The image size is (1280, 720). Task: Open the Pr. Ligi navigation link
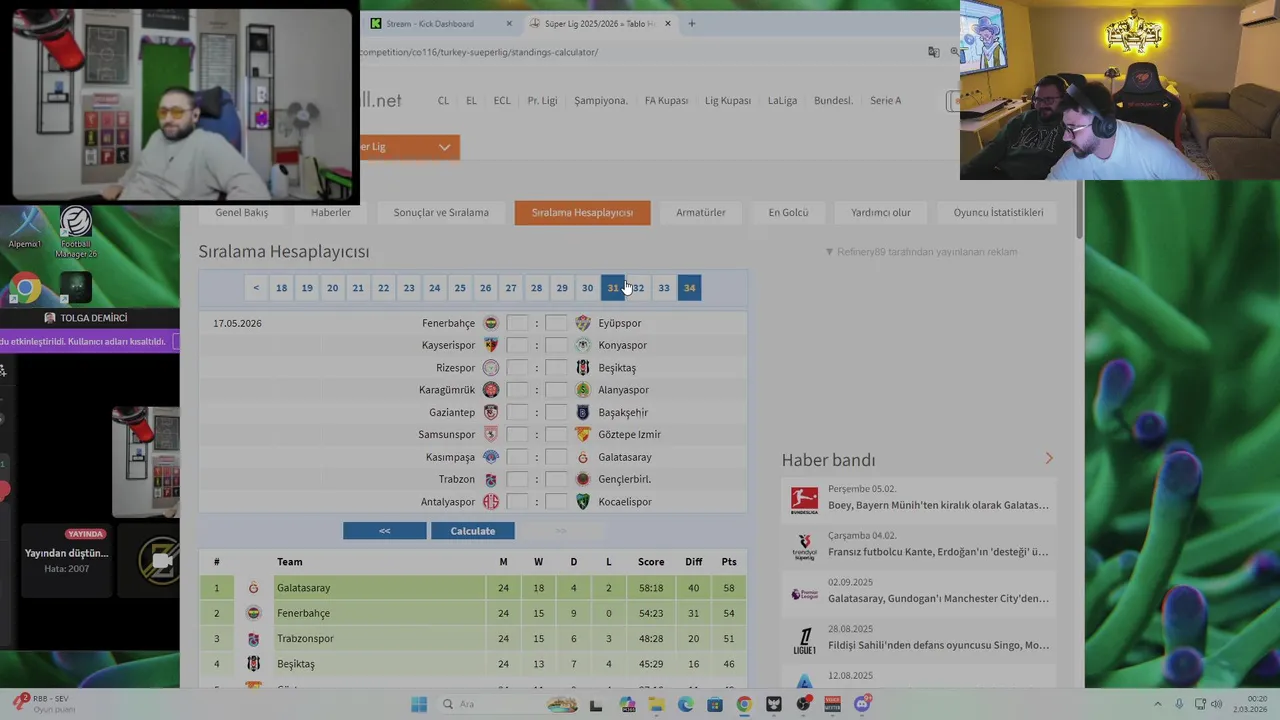tap(542, 101)
